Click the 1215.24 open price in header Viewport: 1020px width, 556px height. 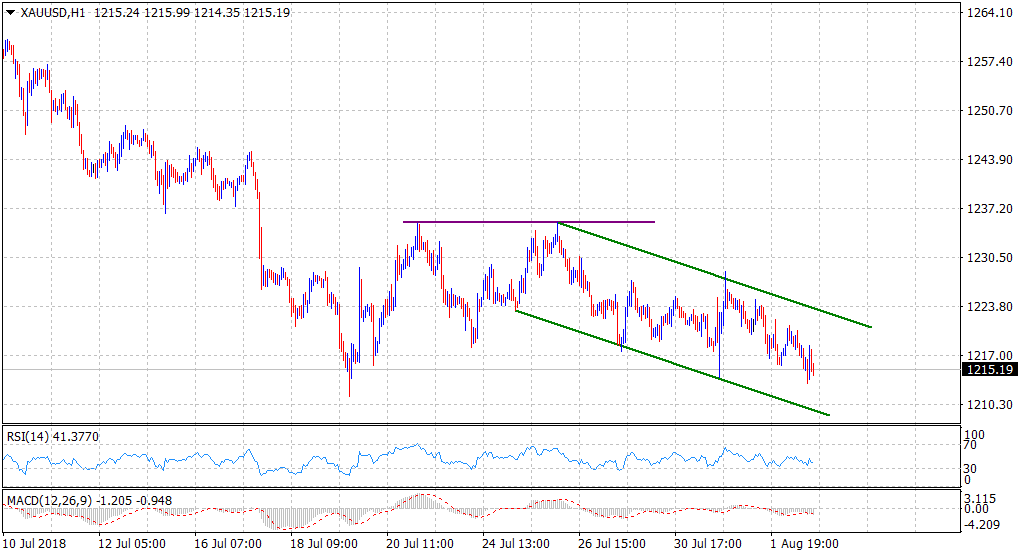coord(116,14)
